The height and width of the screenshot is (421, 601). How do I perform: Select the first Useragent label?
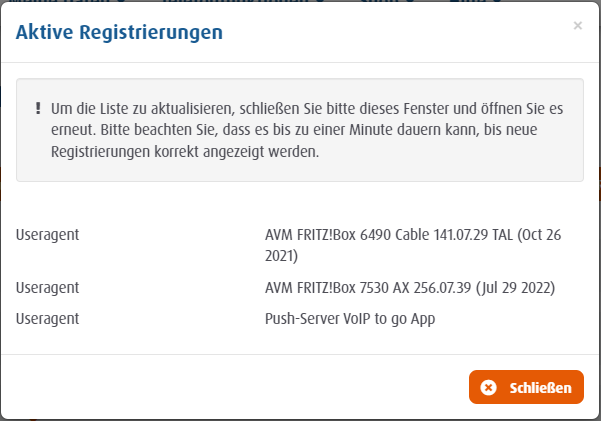[48, 235]
